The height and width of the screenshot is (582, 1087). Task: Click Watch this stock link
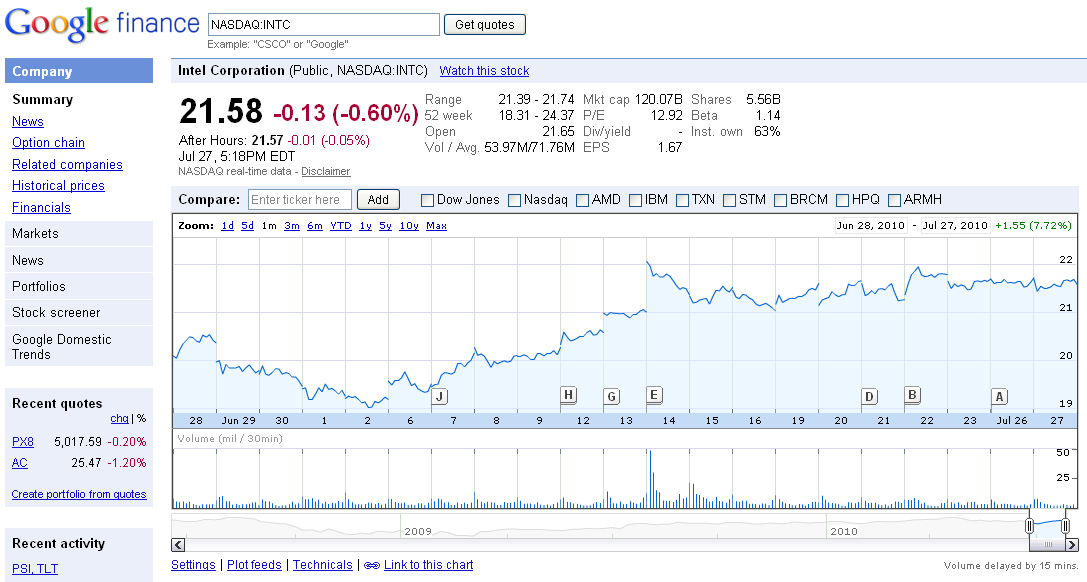tap(484, 71)
